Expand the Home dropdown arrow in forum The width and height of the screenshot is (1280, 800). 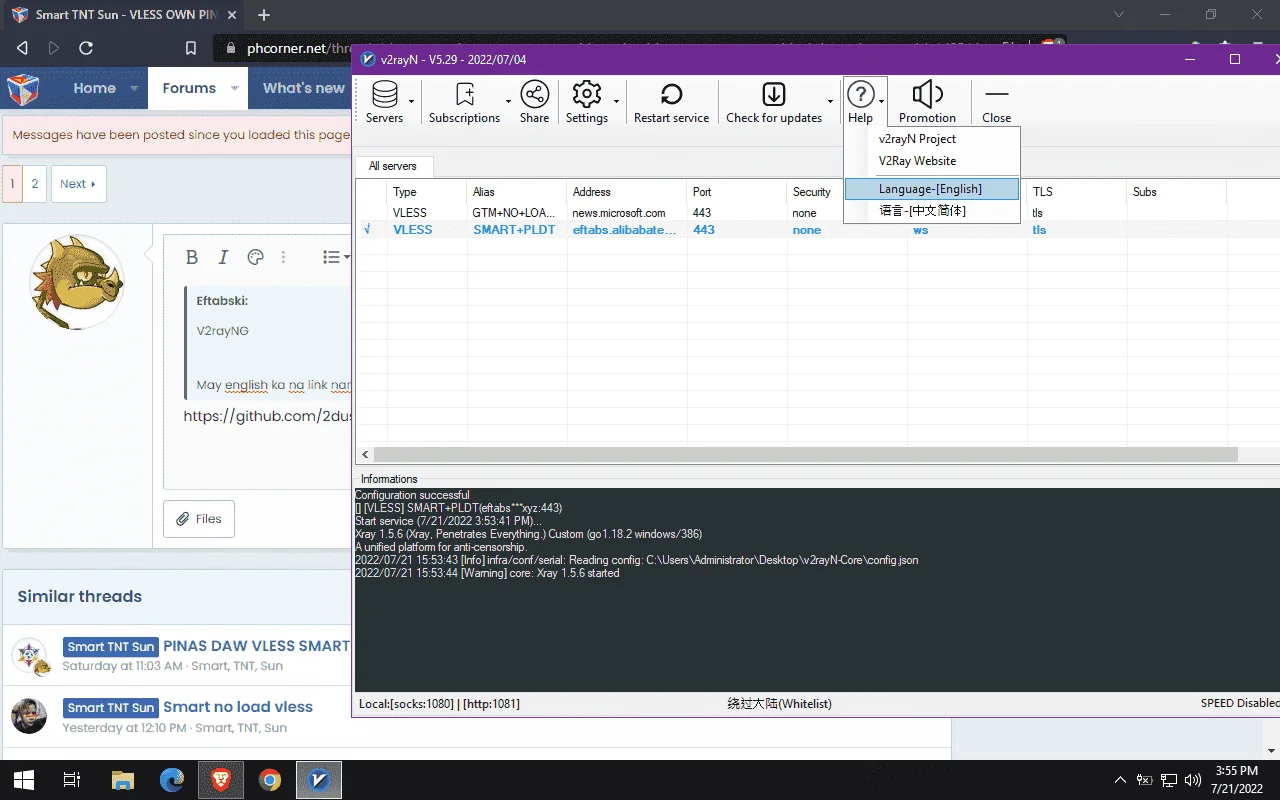pyautogui.click(x=134, y=88)
